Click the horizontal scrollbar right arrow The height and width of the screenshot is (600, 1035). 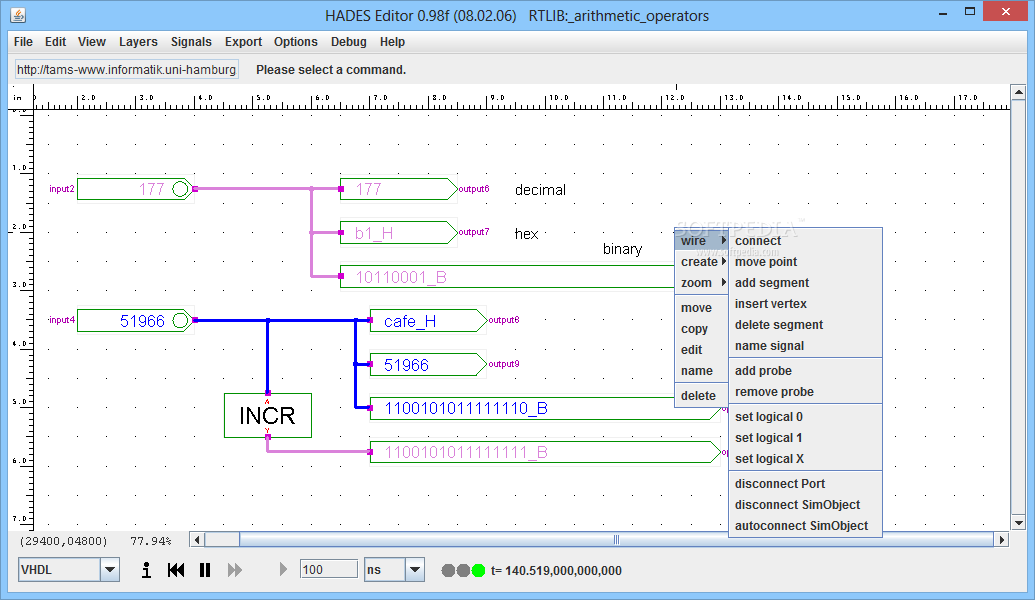(1002, 540)
